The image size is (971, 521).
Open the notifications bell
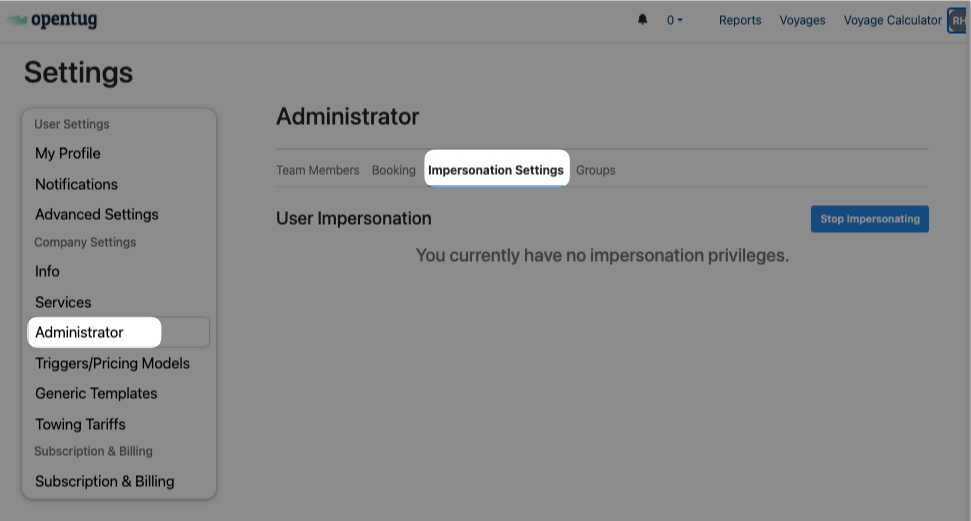click(x=642, y=20)
